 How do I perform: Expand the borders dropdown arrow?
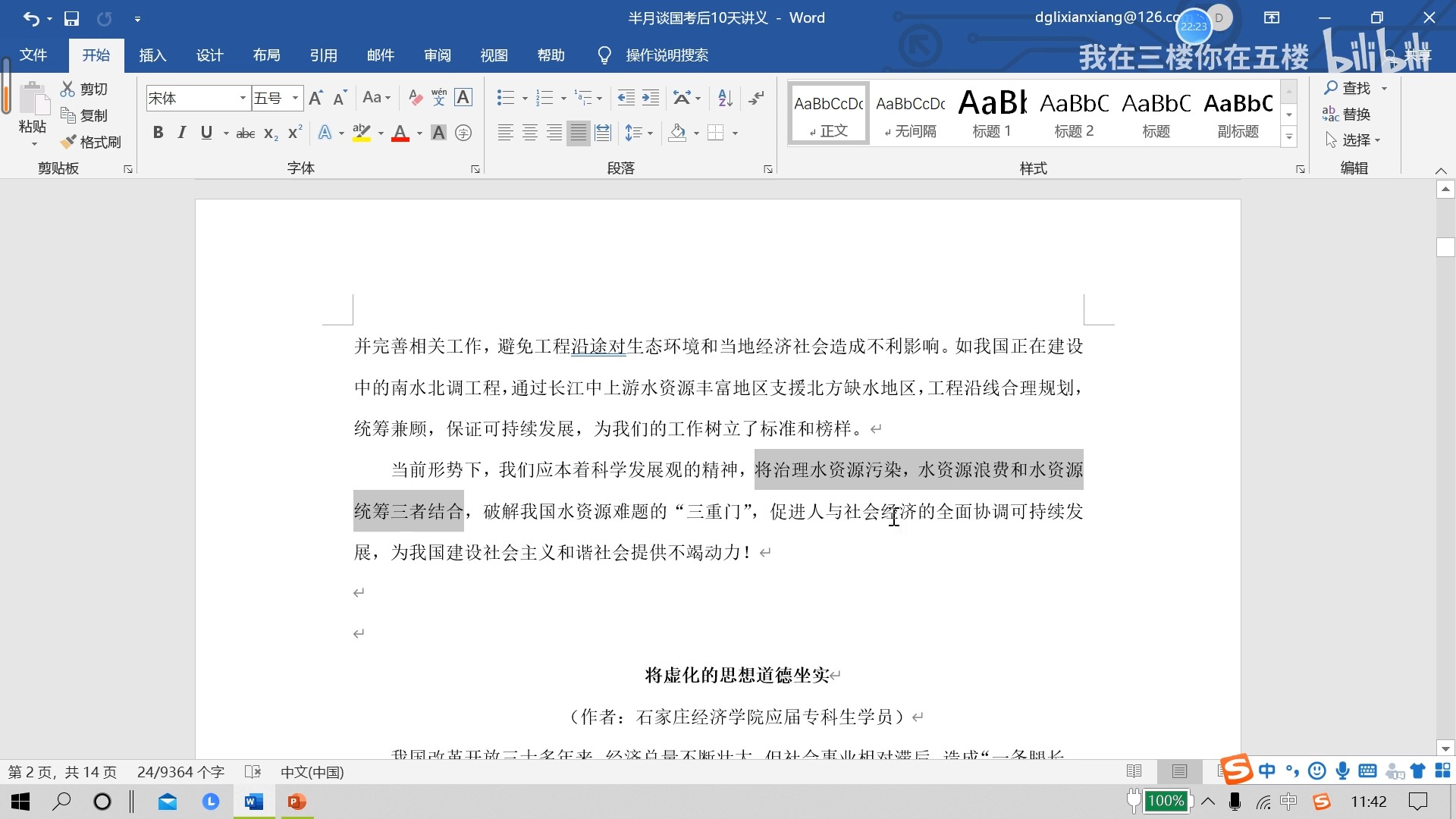[736, 133]
